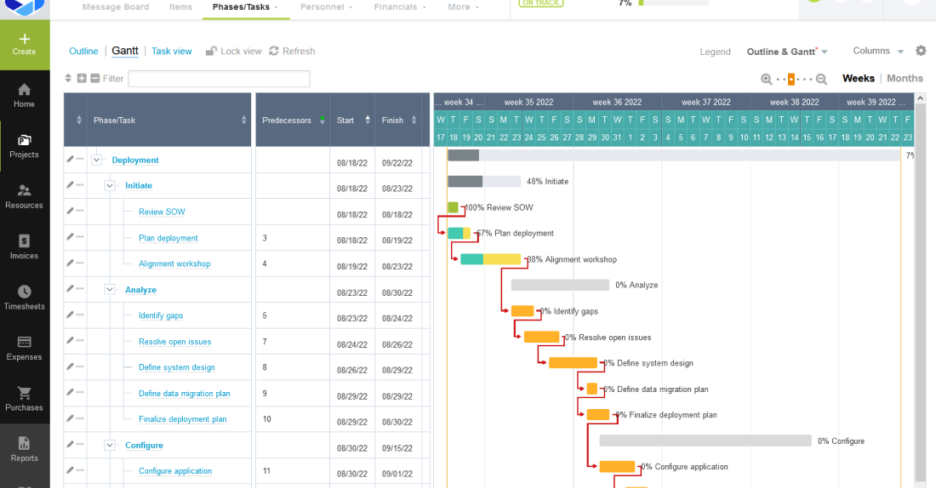
Task: Show the Legend
Action: coord(715,52)
